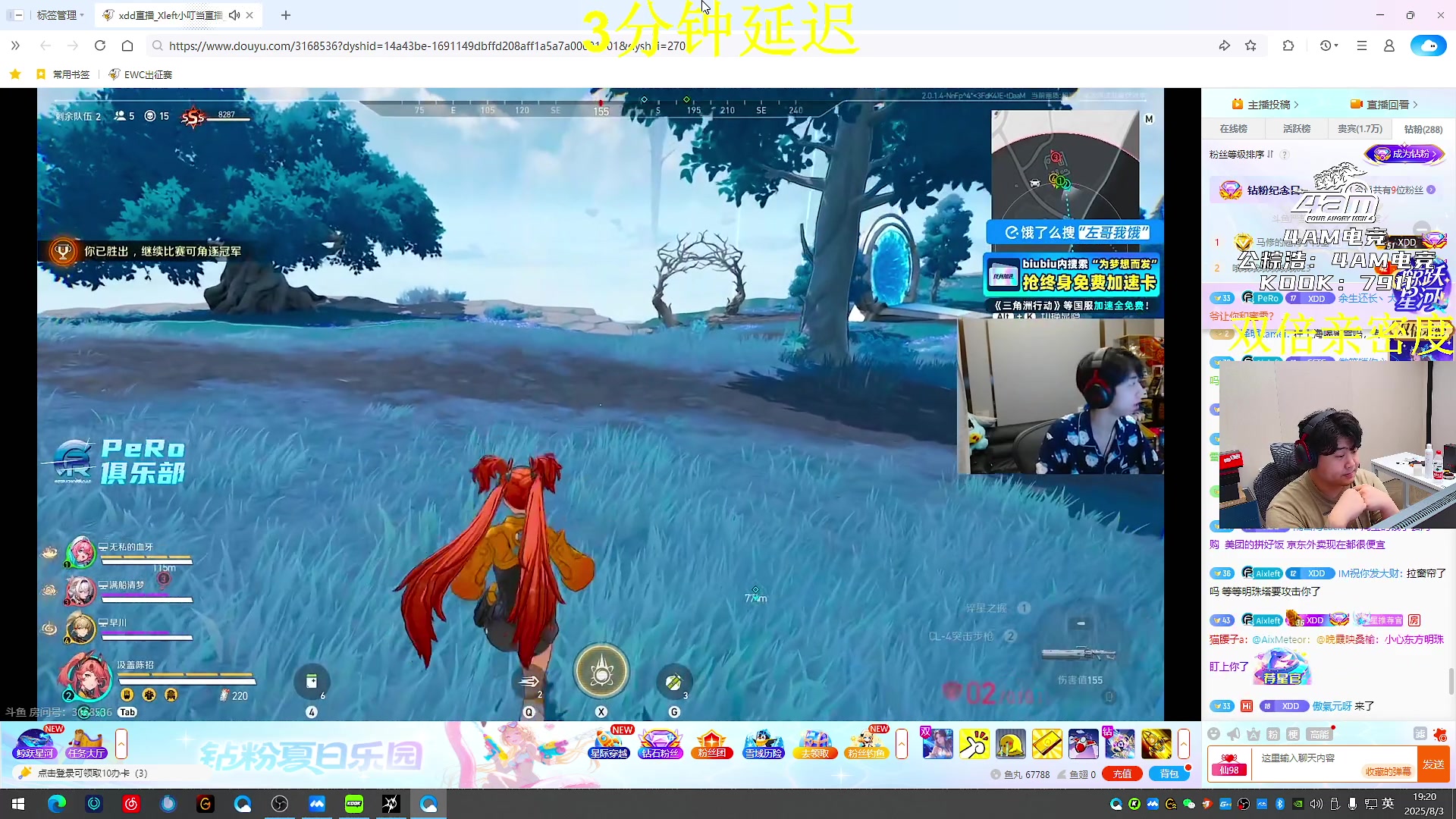Select the address bar URL
The image size is (1456, 819).
427,45
